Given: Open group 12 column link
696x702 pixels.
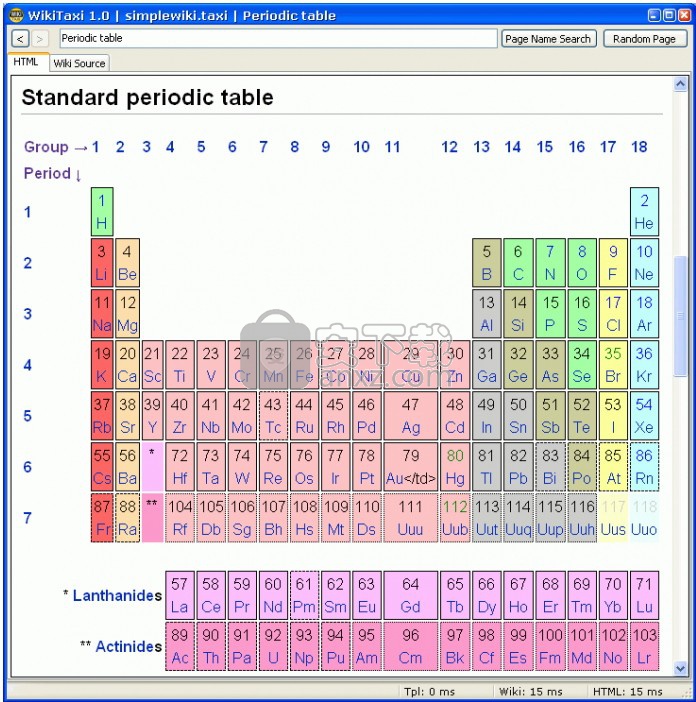Looking at the screenshot, I should 449,147.
